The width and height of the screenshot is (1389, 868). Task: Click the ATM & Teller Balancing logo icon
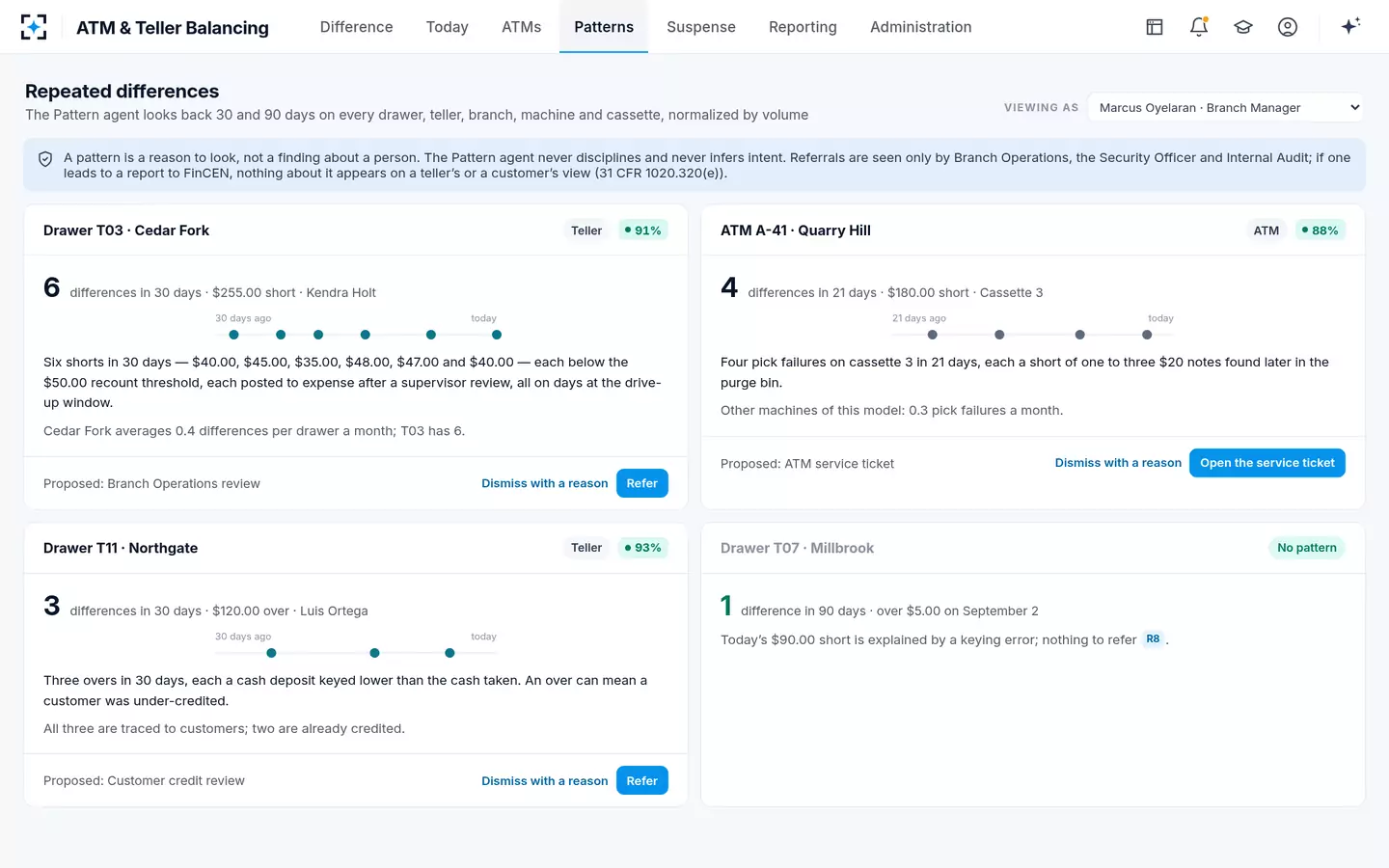pyautogui.click(x=34, y=27)
